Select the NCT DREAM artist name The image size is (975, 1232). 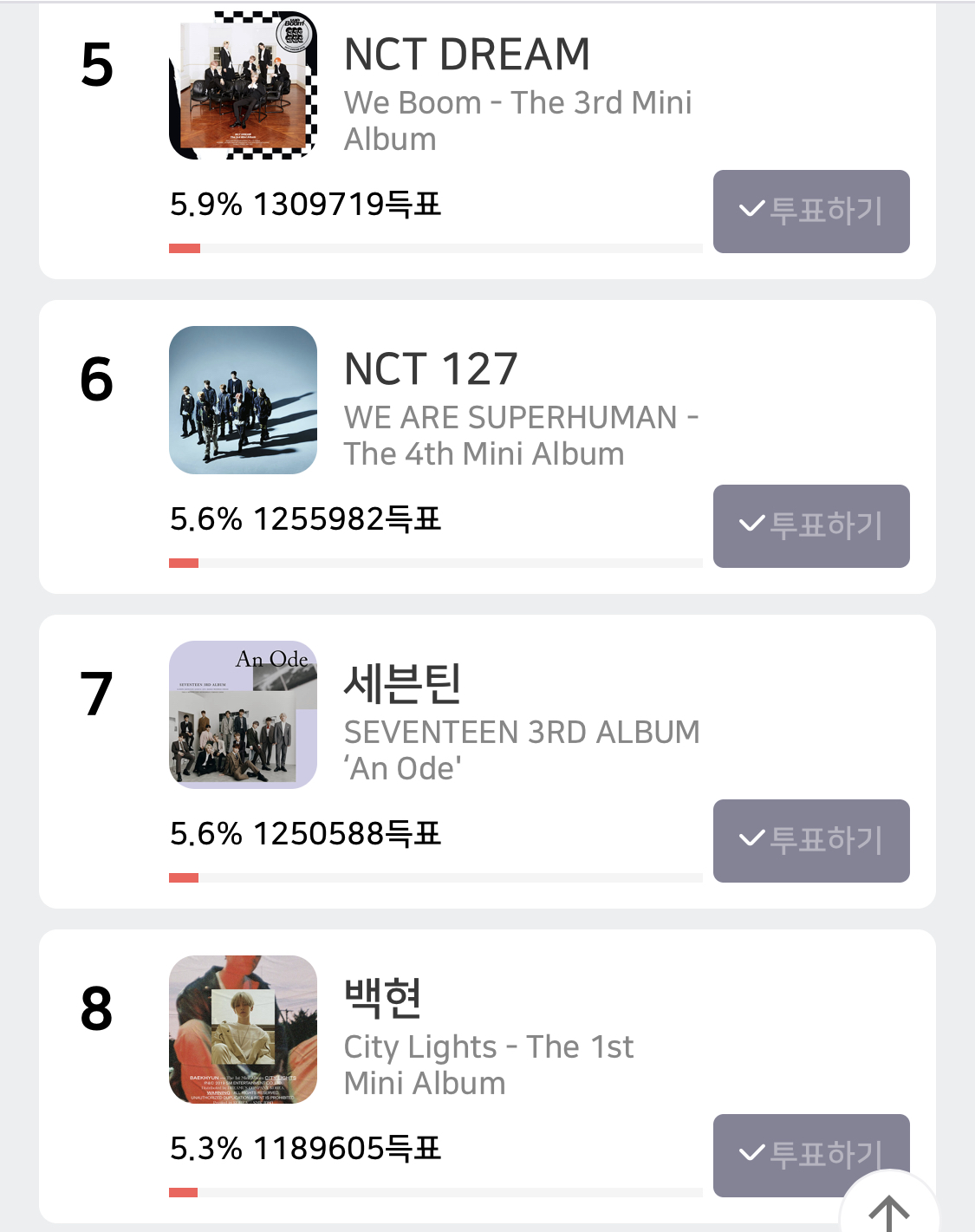click(466, 55)
